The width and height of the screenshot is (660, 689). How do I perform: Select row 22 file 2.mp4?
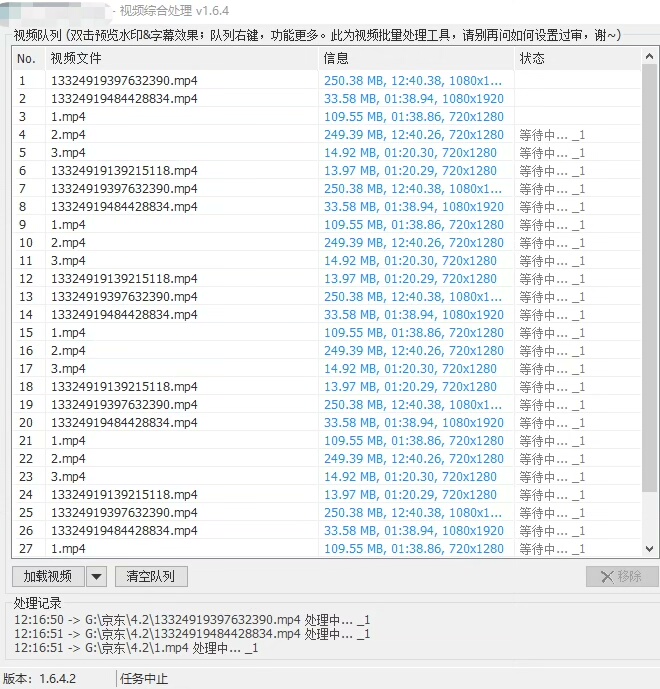click(x=68, y=459)
